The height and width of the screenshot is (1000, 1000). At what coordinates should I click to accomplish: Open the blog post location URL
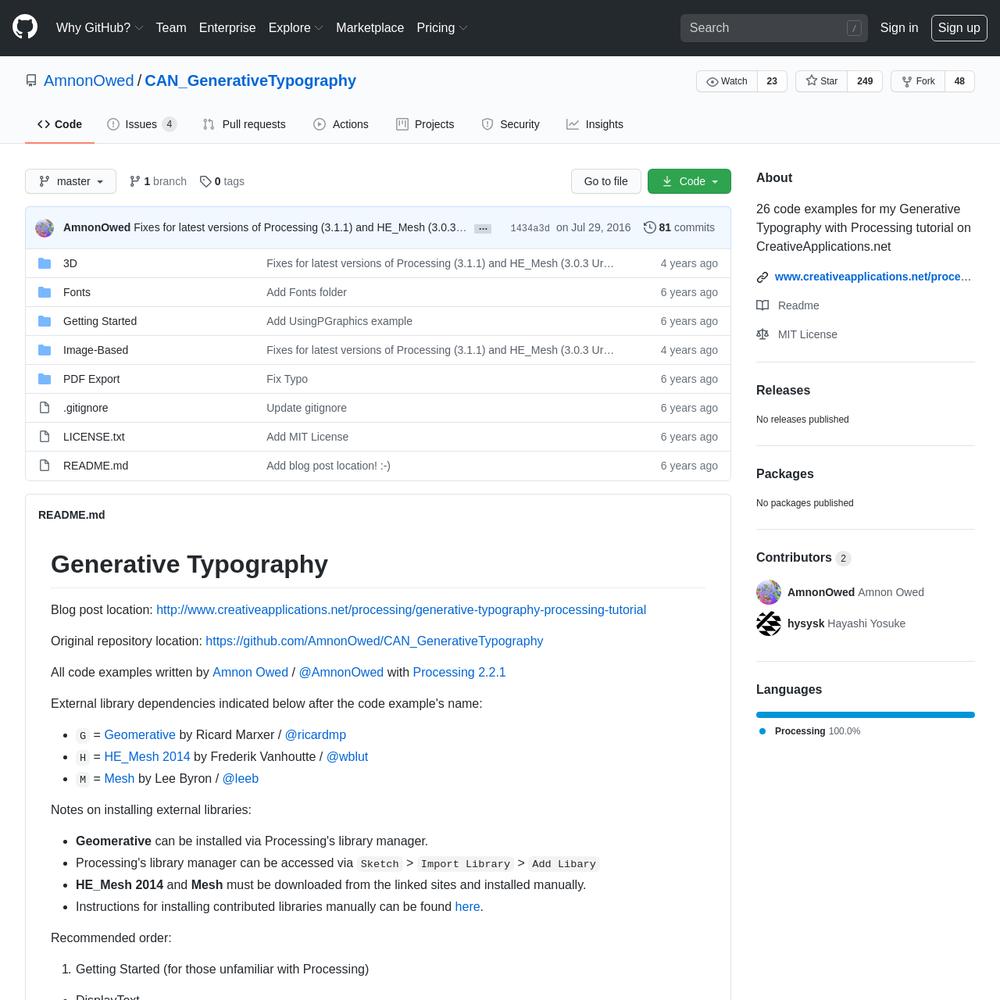[x=401, y=610]
